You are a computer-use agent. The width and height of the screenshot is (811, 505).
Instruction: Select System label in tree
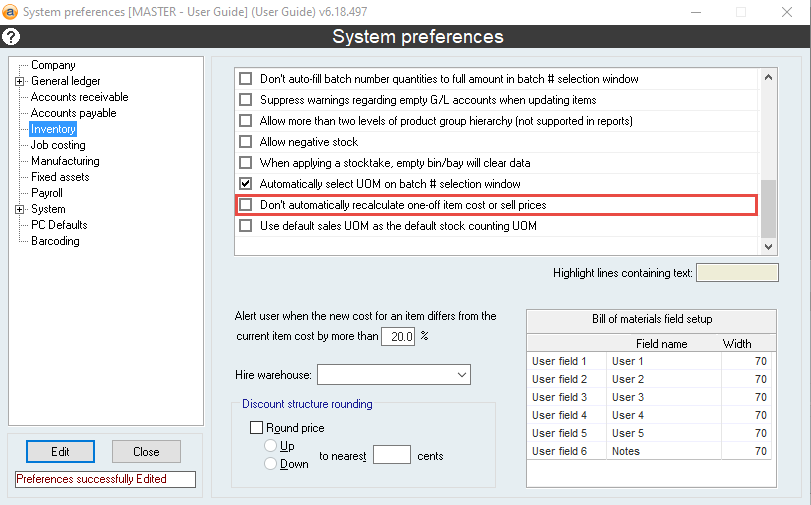(x=48, y=209)
